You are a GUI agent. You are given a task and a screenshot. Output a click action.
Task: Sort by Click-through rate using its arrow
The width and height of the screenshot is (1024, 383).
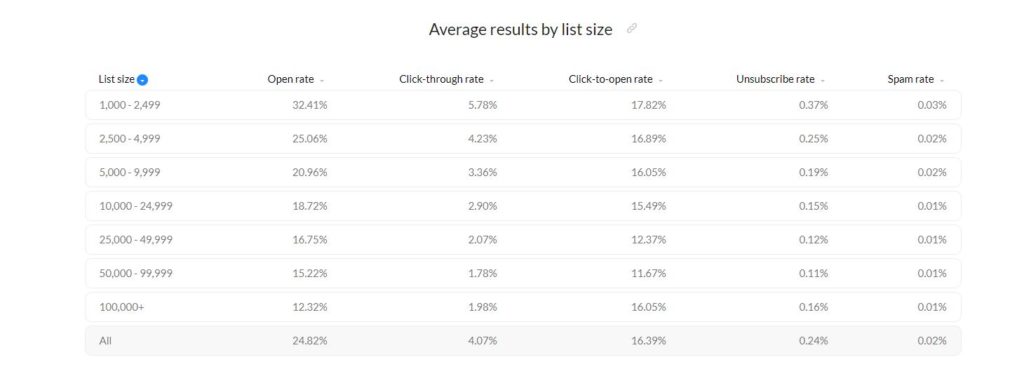pyautogui.click(x=492, y=80)
